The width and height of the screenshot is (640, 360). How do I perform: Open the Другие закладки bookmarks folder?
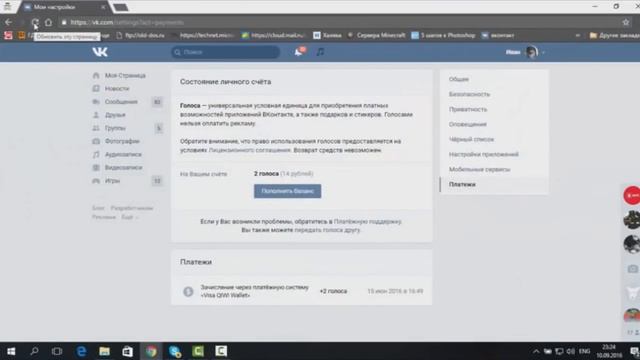(614, 36)
